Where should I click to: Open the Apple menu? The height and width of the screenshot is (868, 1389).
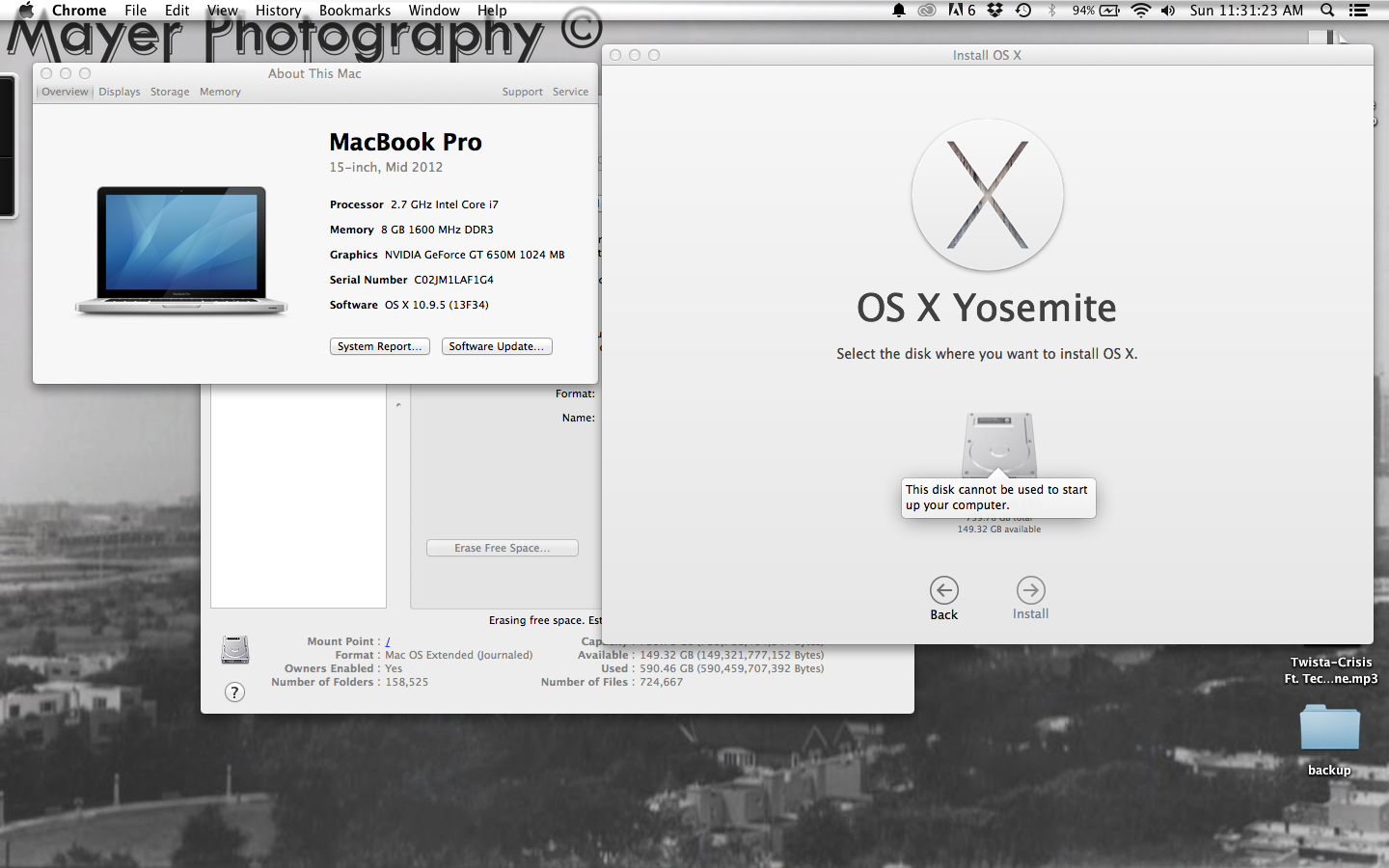click(26, 11)
